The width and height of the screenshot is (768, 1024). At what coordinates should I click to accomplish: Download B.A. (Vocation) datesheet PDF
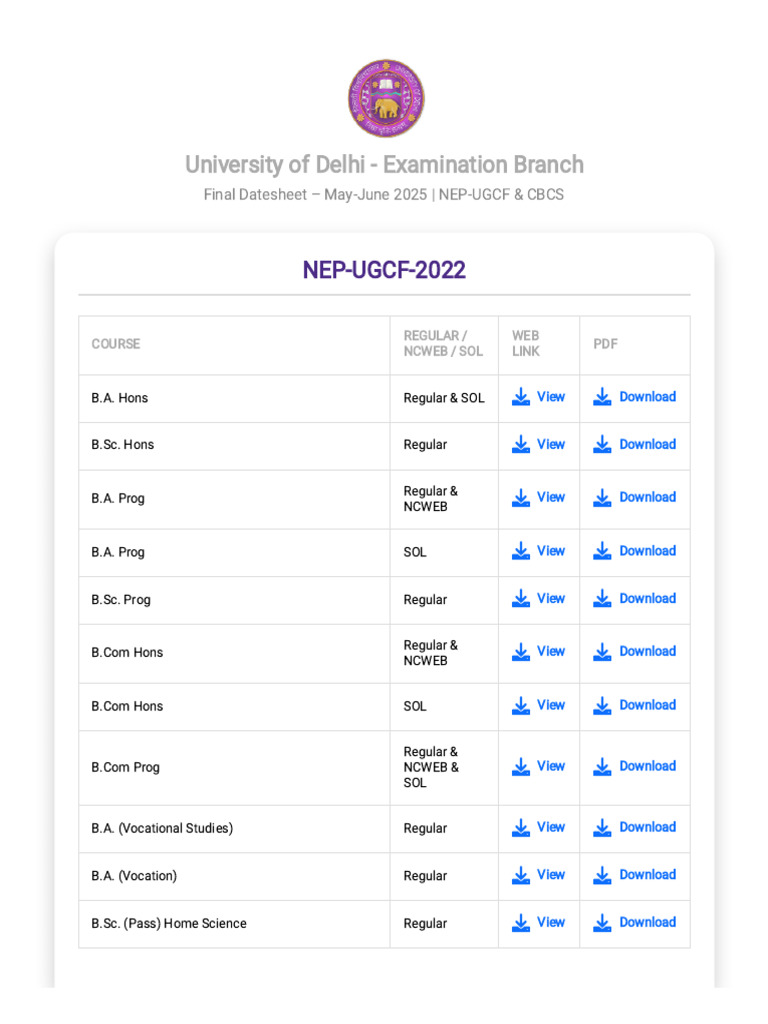click(x=647, y=876)
